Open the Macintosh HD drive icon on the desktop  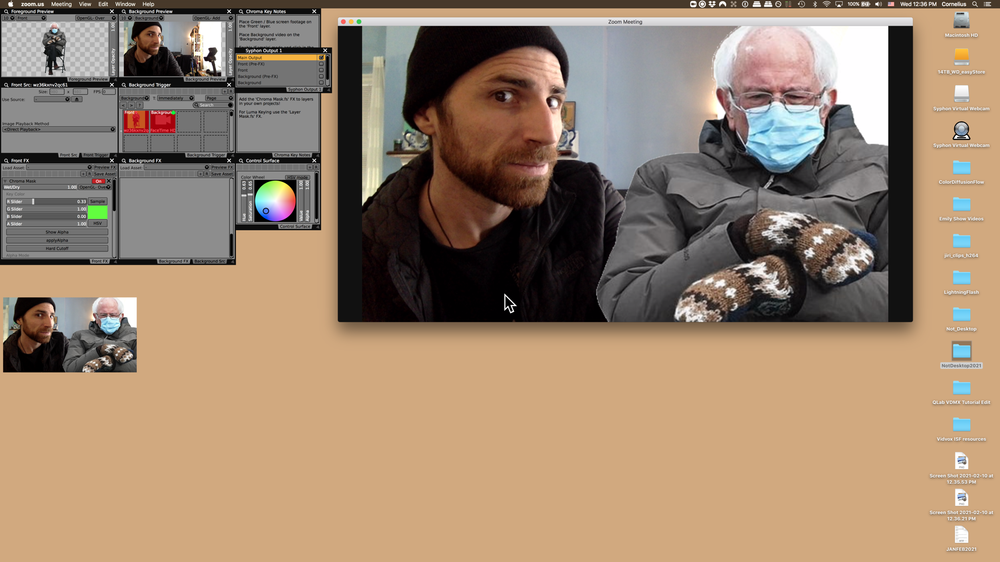(961, 20)
